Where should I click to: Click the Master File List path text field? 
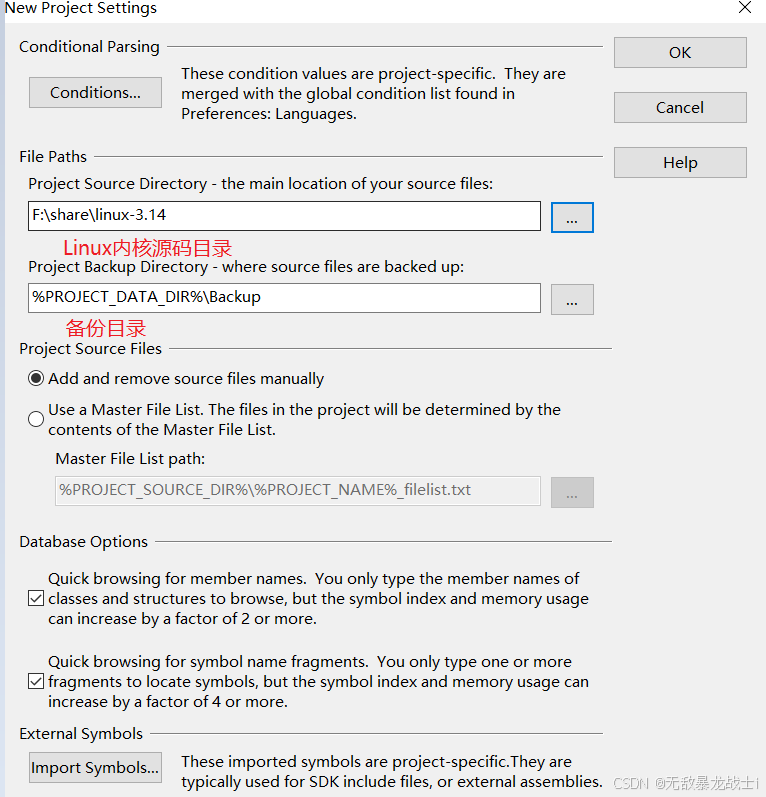tap(297, 491)
